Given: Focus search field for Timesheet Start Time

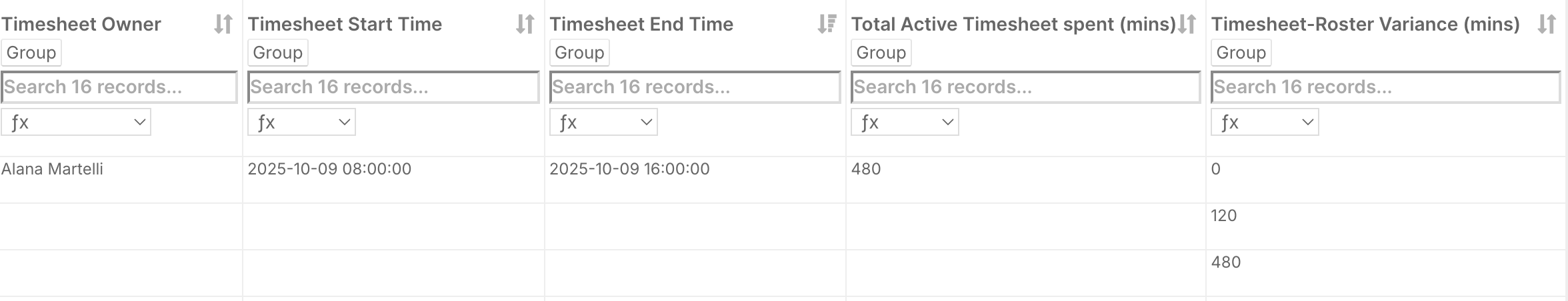Looking at the screenshot, I should (393, 87).
